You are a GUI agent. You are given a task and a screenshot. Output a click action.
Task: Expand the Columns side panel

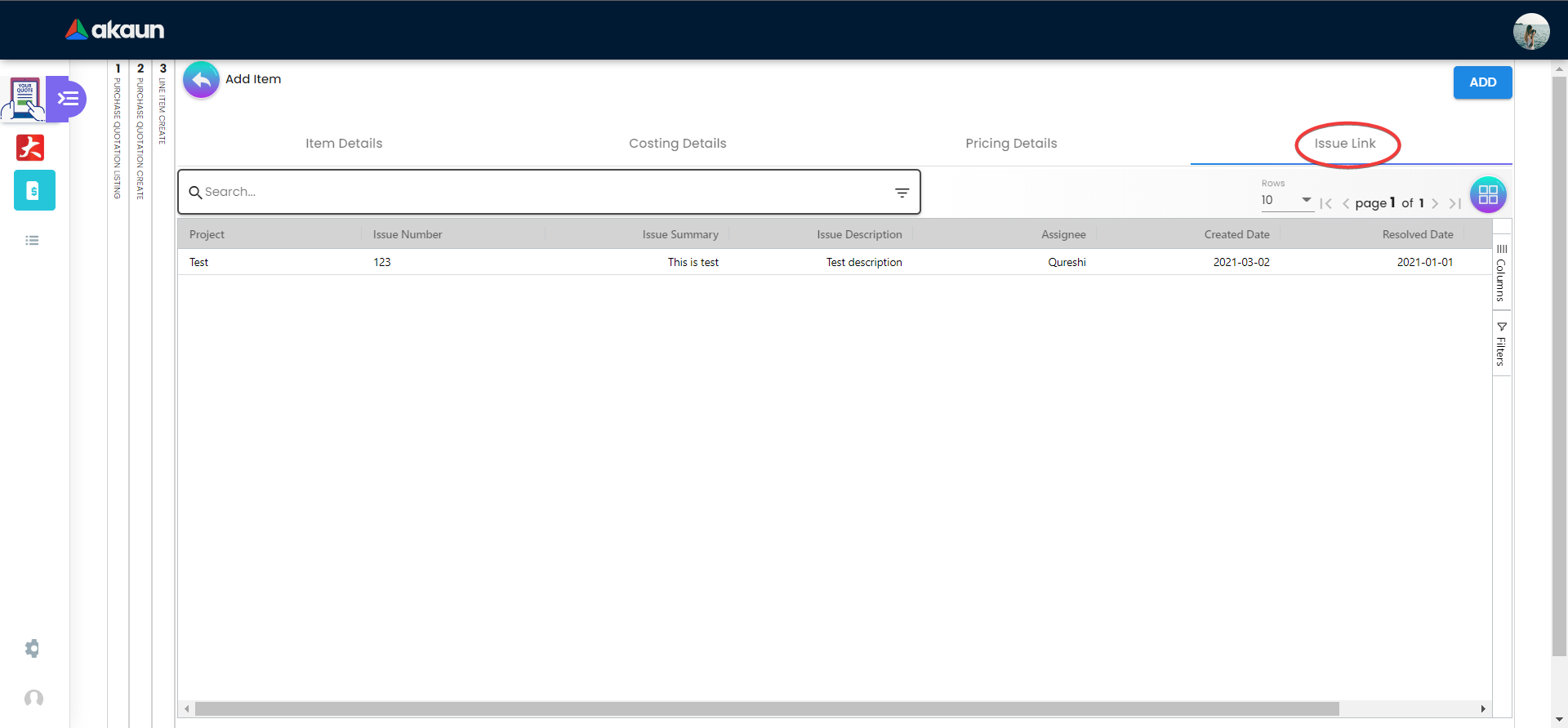click(1501, 273)
